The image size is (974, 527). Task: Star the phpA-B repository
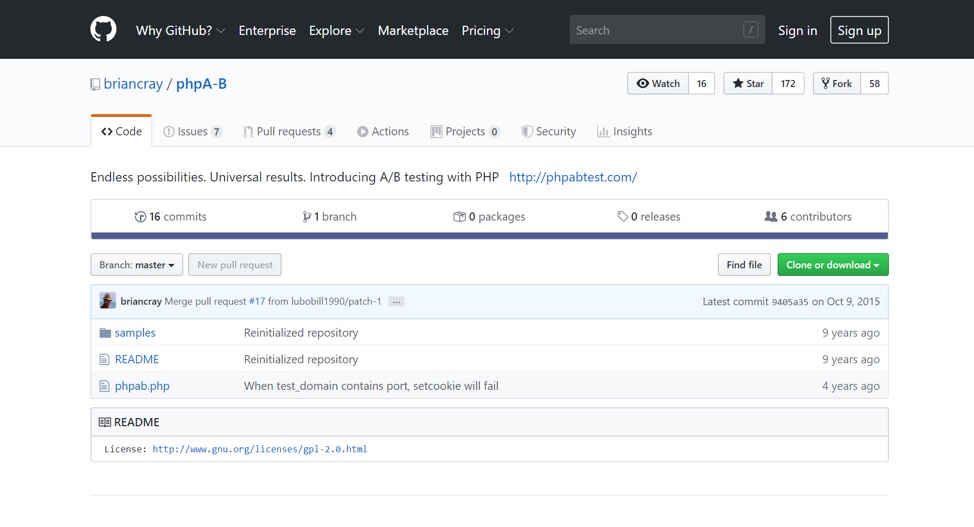(748, 83)
